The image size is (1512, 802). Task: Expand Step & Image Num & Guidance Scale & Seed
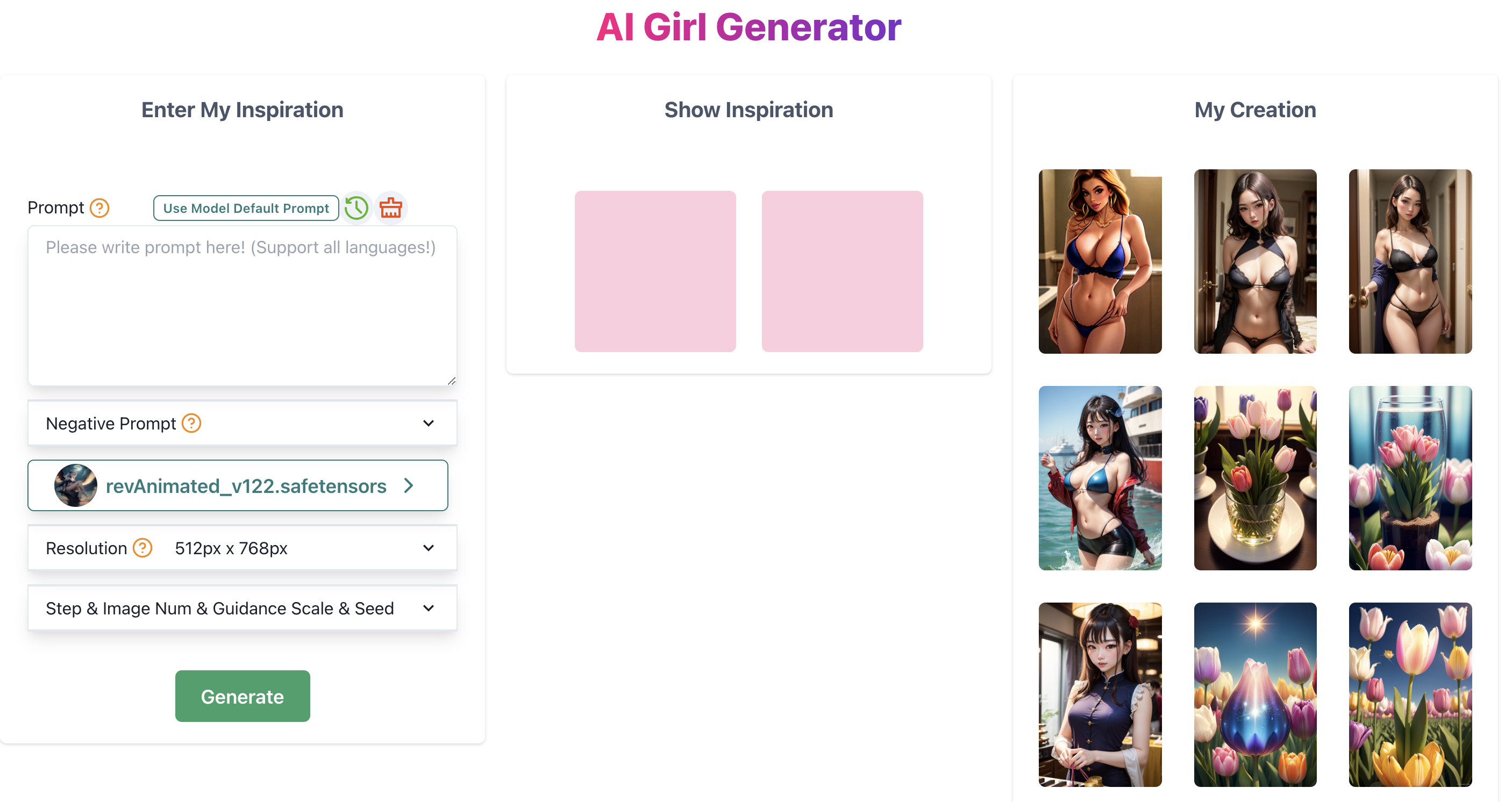pos(243,608)
